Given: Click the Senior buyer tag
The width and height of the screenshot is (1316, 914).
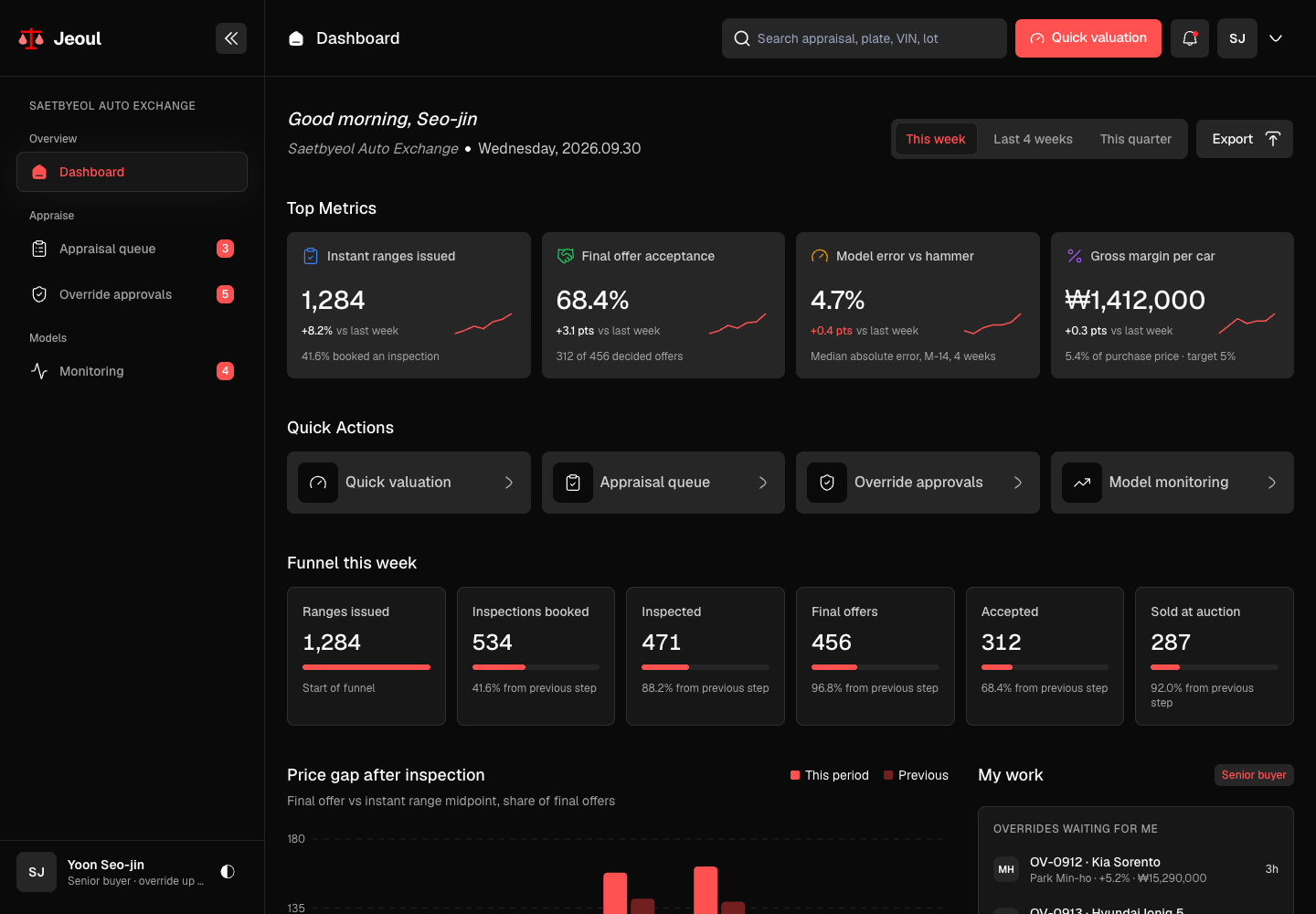Looking at the screenshot, I should coord(1254,775).
